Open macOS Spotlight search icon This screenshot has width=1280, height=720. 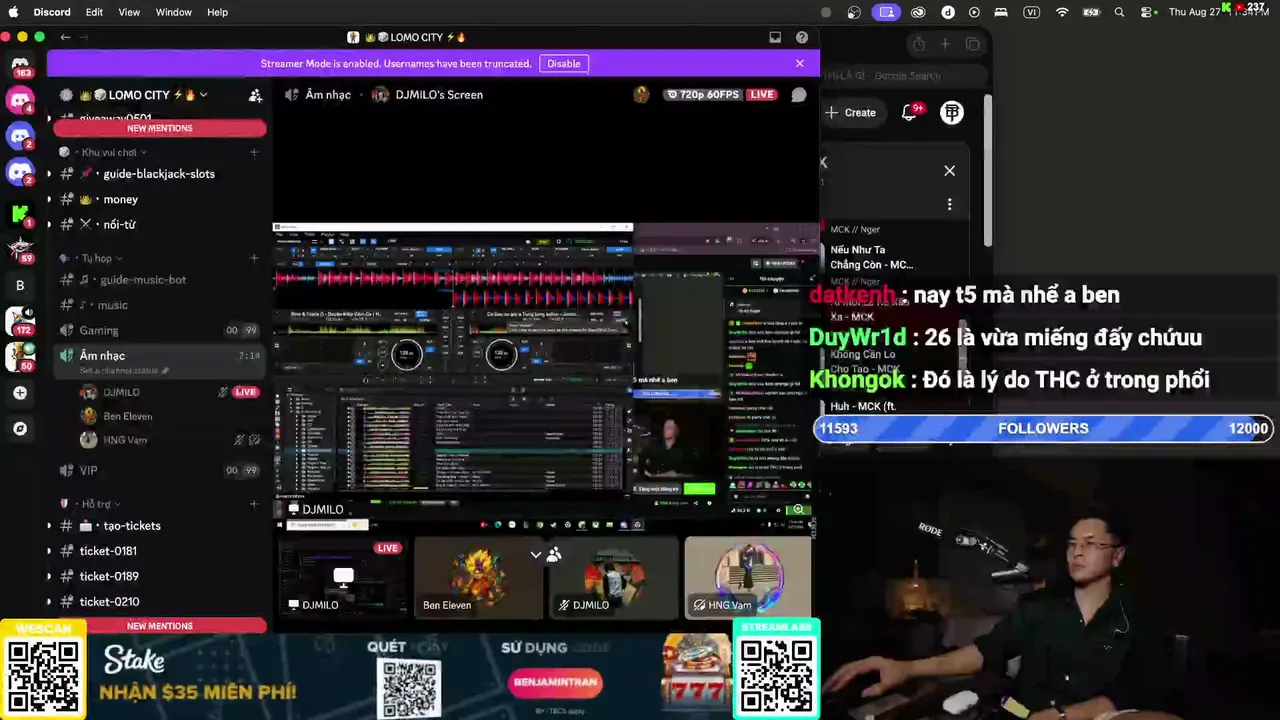click(1119, 12)
